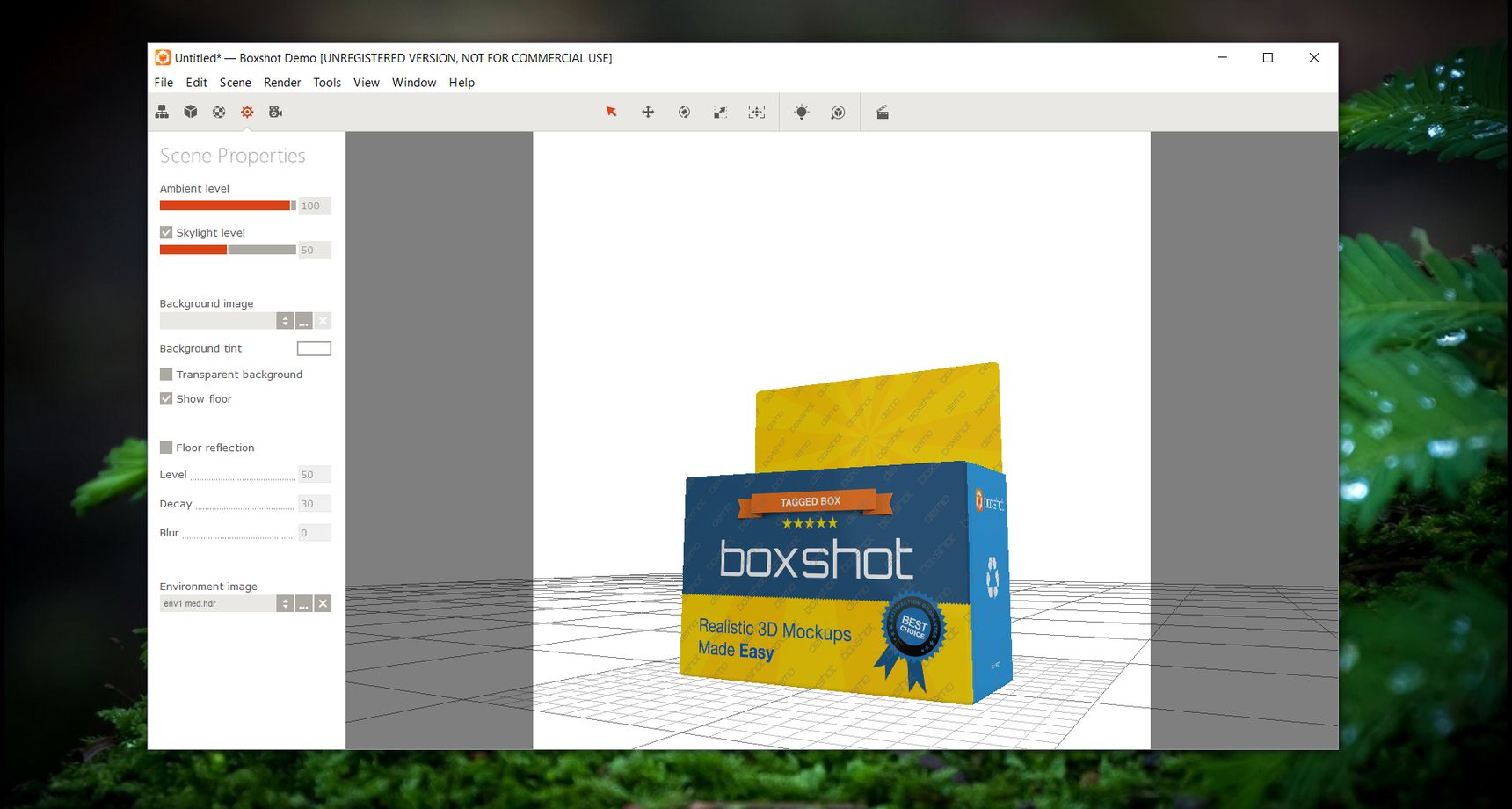
Task: Click the fit-to-view tool icon
Action: [x=757, y=112]
